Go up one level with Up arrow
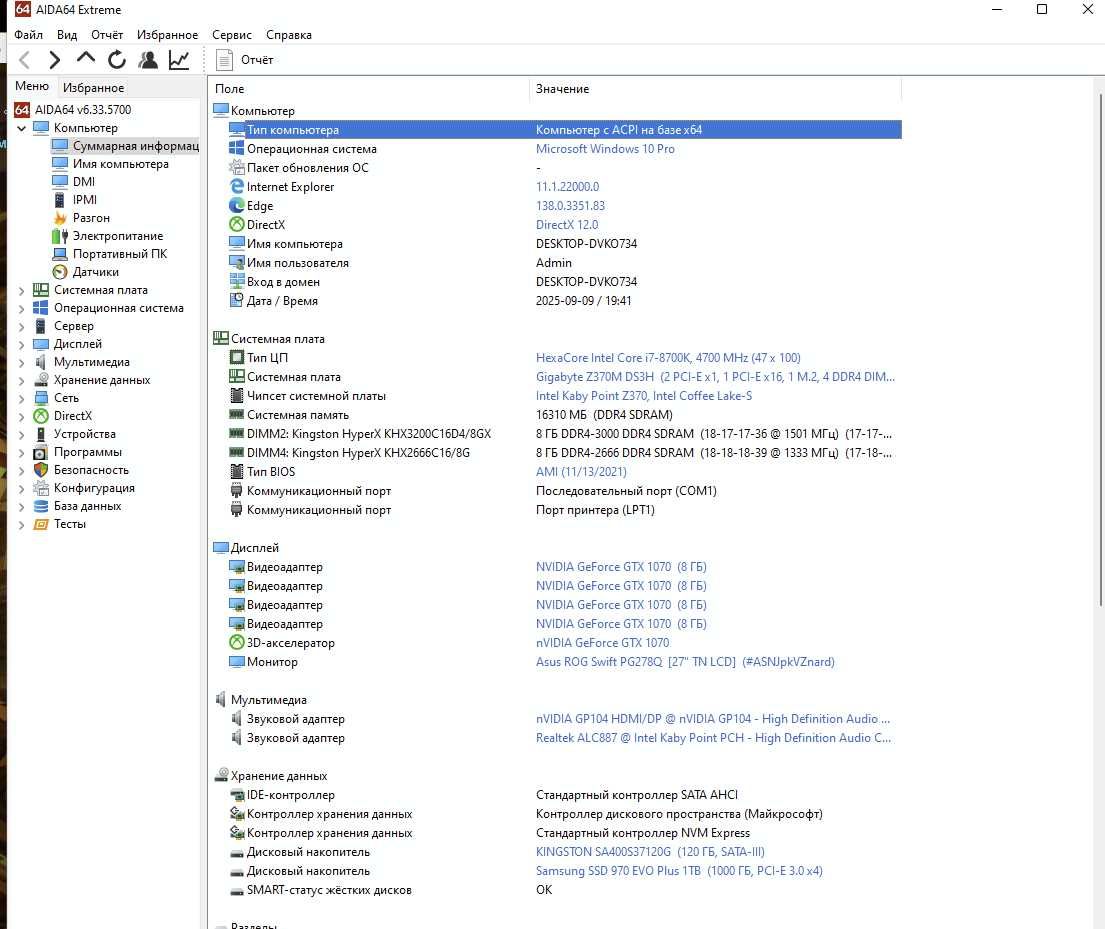This screenshot has width=1105, height=929. pos(85,59)
